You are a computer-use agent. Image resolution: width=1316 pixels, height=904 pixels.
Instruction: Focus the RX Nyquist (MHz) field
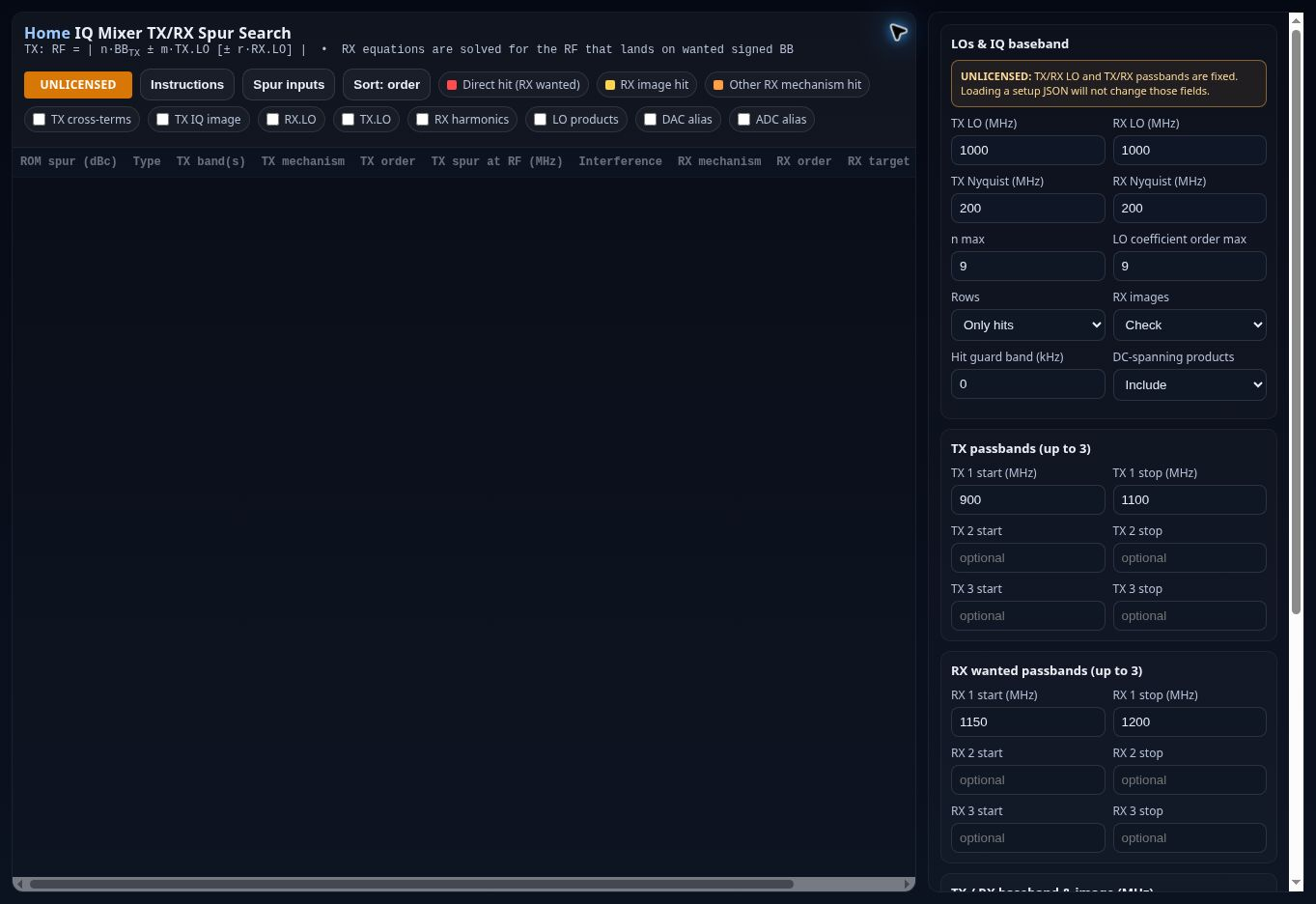coord(1190,209)
